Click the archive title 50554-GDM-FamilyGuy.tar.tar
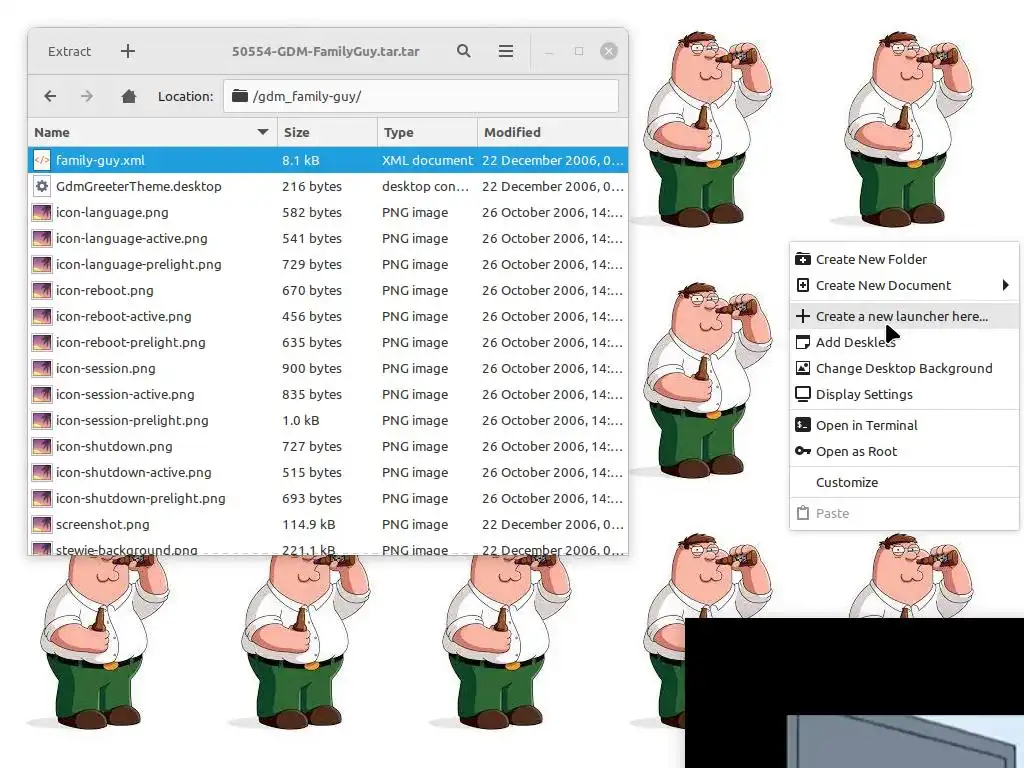1024x768 pixels. pos(325,51)
